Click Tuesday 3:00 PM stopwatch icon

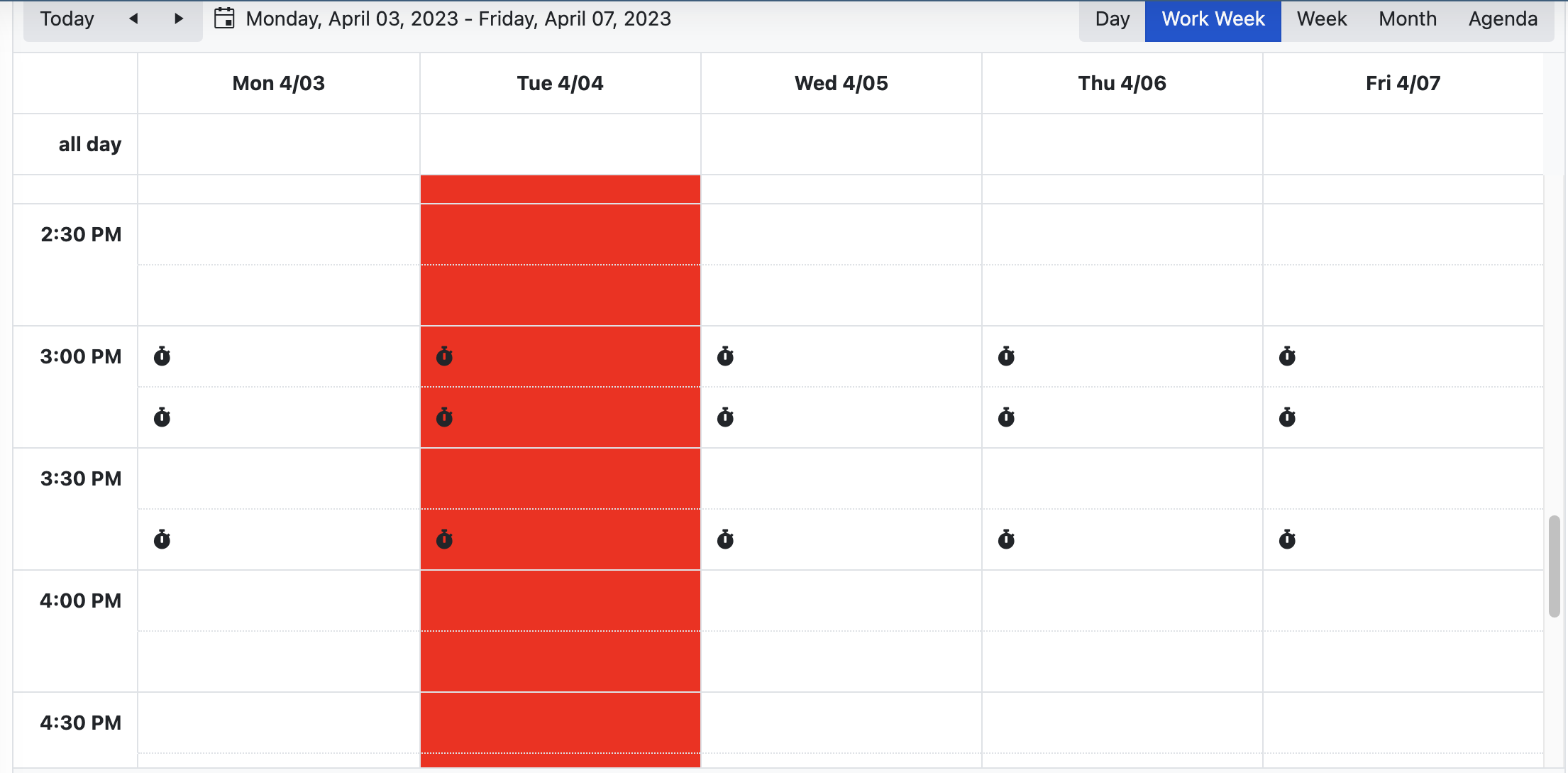[444, 356]
